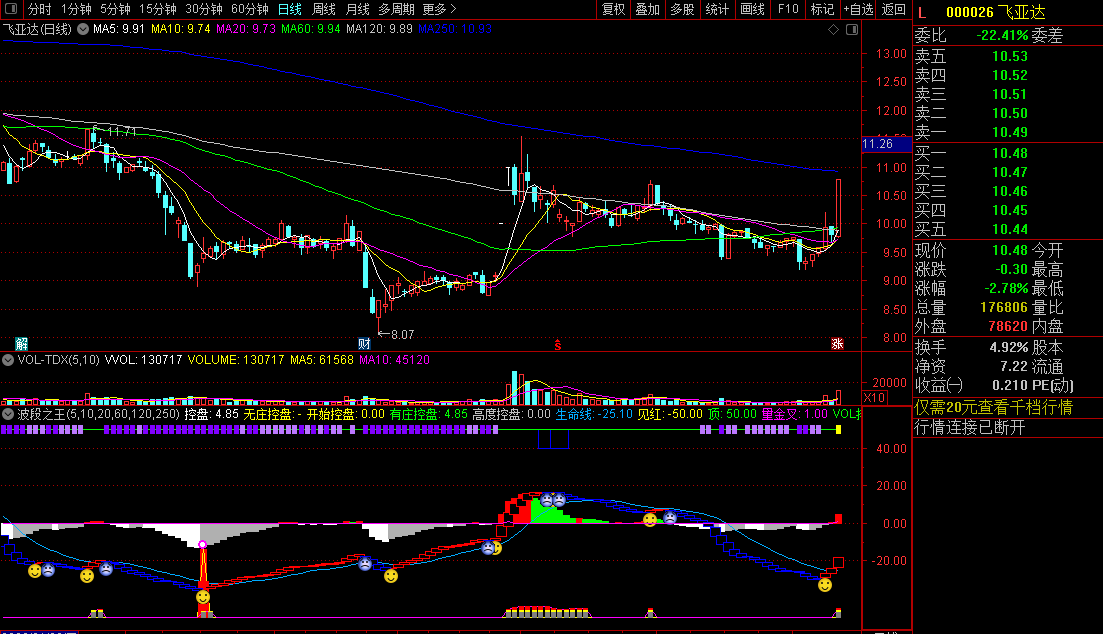Viewport: 1103px width, 634px height.
Task: Click 总量 value 176806
Action: coord(1004,308)
